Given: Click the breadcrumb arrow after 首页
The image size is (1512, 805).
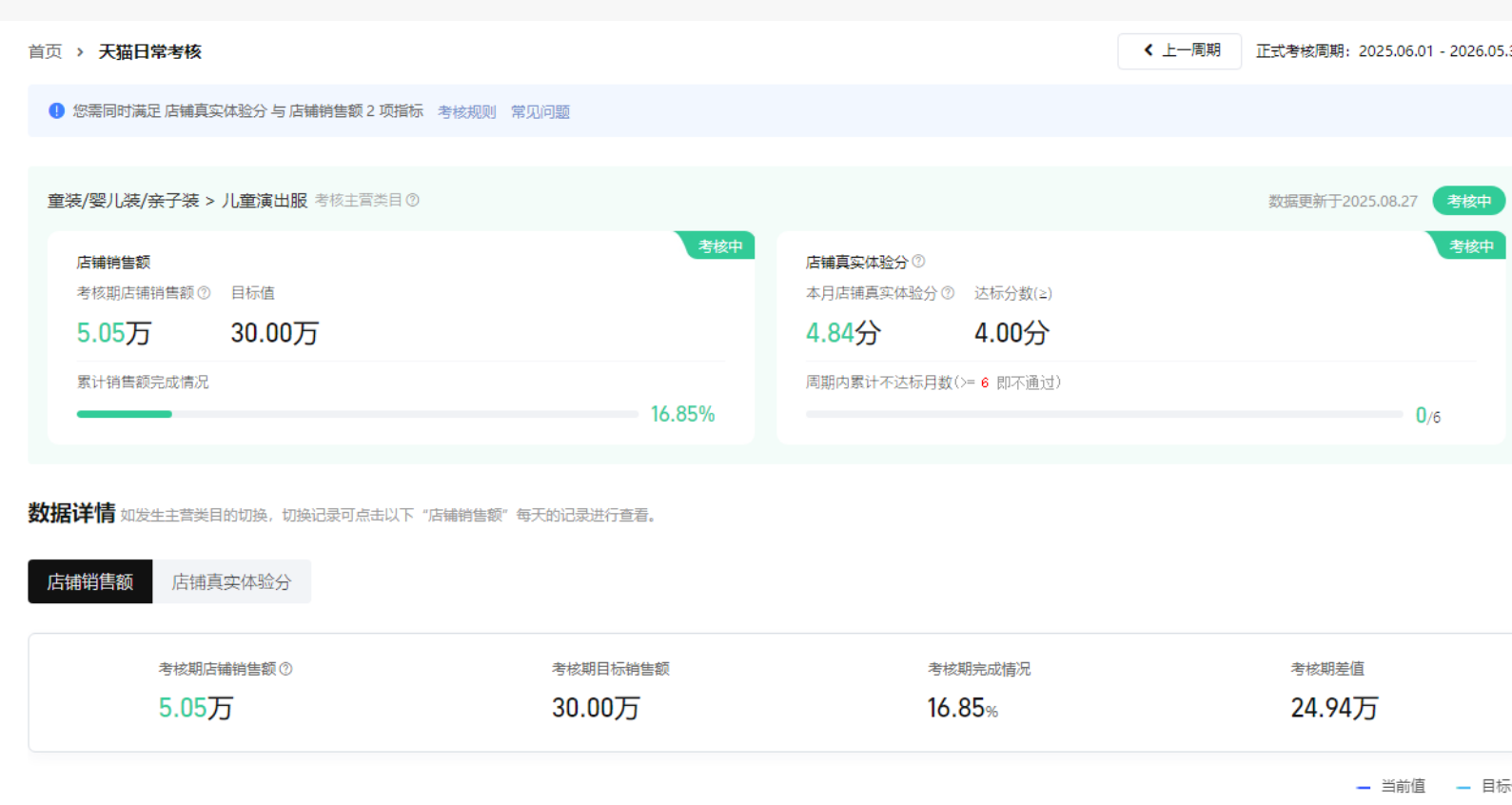Looking at the screenshot, I should click(80, 51).
